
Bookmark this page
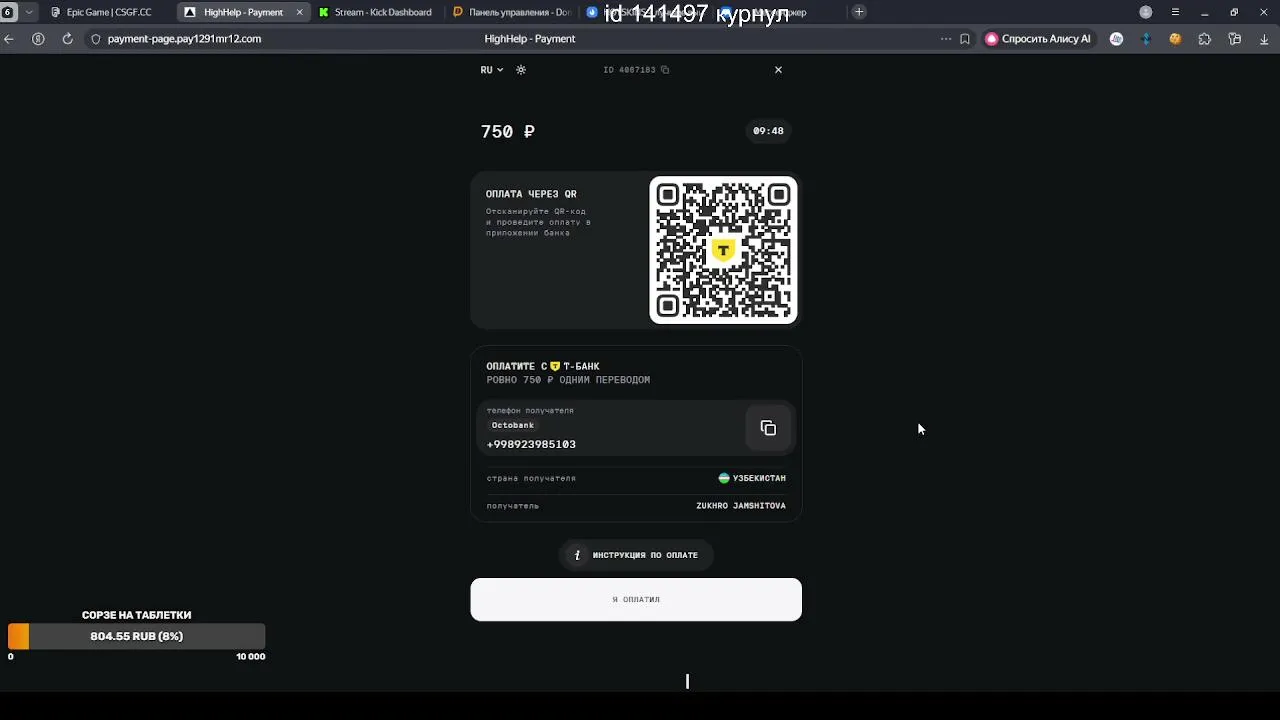tap(965, 39)
